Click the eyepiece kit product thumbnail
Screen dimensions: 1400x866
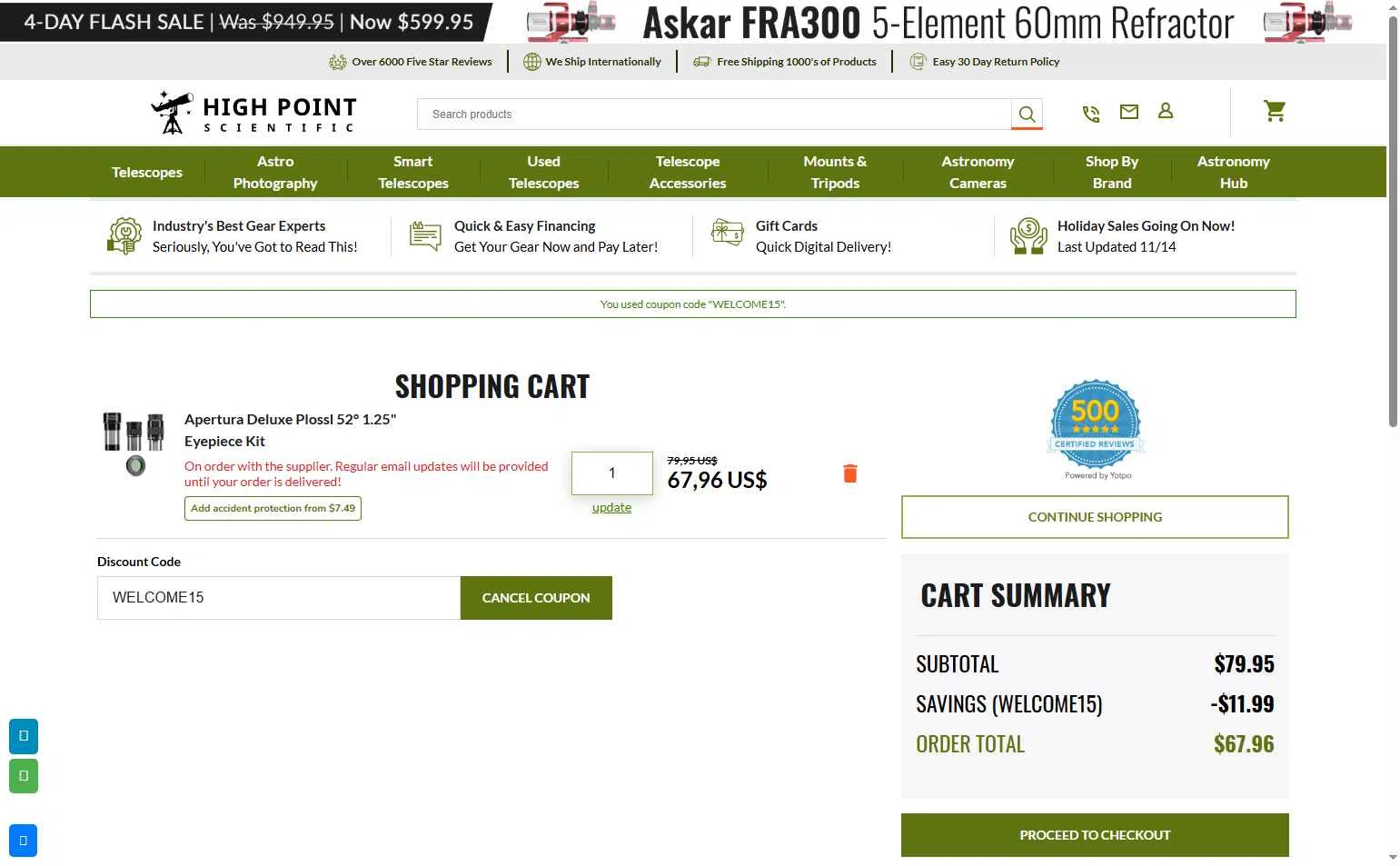pyautogui.click(x=133, y=443)
